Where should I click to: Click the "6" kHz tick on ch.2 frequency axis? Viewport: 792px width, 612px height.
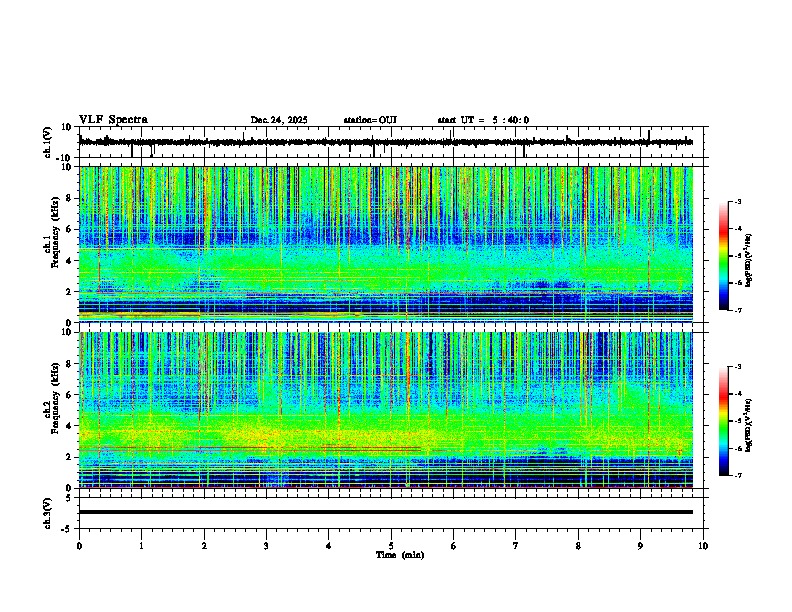click(69, 395)
